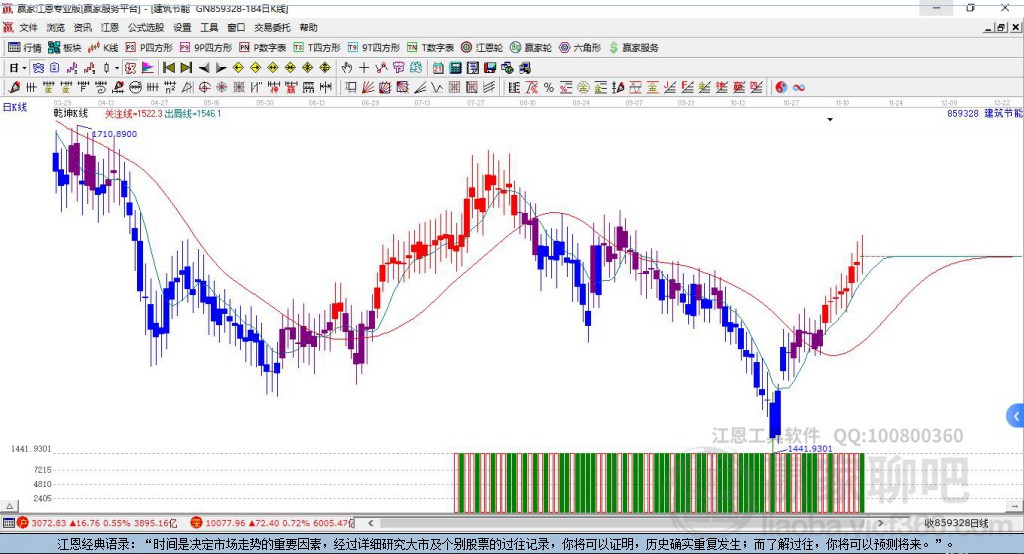The image size is (1024, 554).
Task: Step chart right with black arrow
Action: tap(221, 67)
